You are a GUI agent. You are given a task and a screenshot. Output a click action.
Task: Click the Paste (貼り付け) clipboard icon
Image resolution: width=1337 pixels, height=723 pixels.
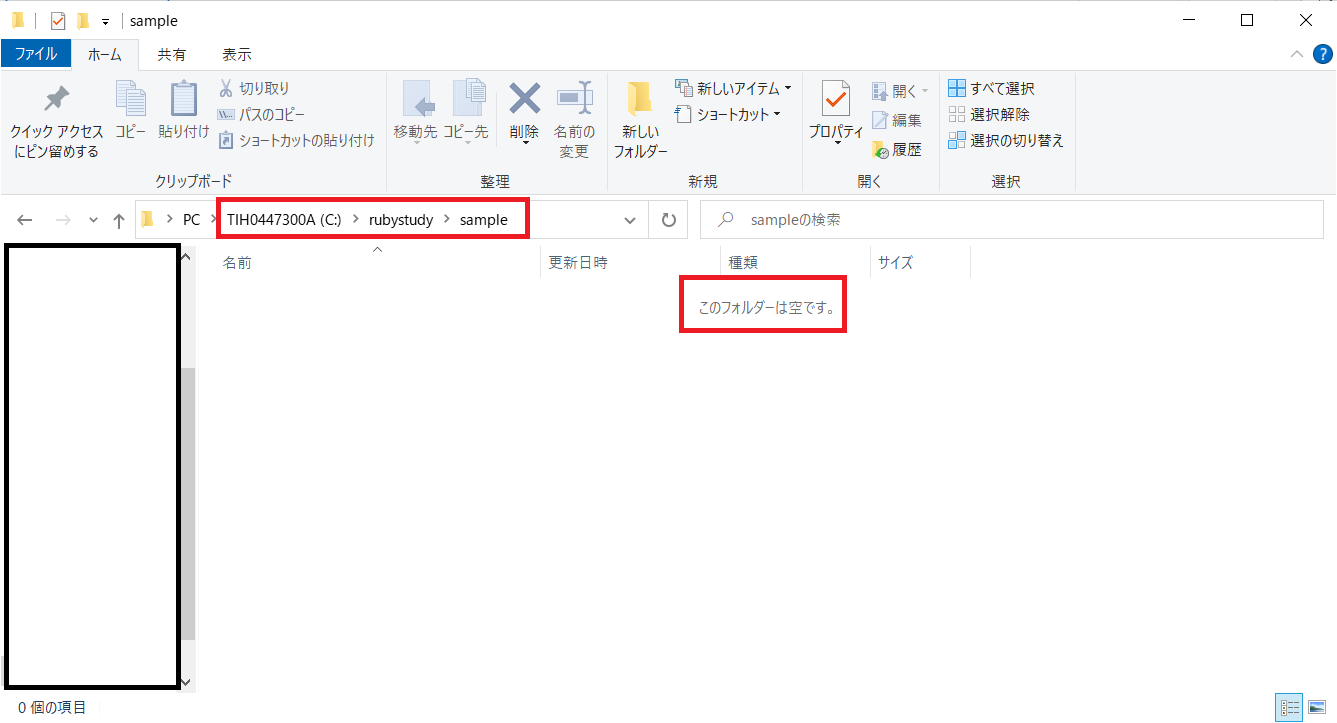pos(184,100)
